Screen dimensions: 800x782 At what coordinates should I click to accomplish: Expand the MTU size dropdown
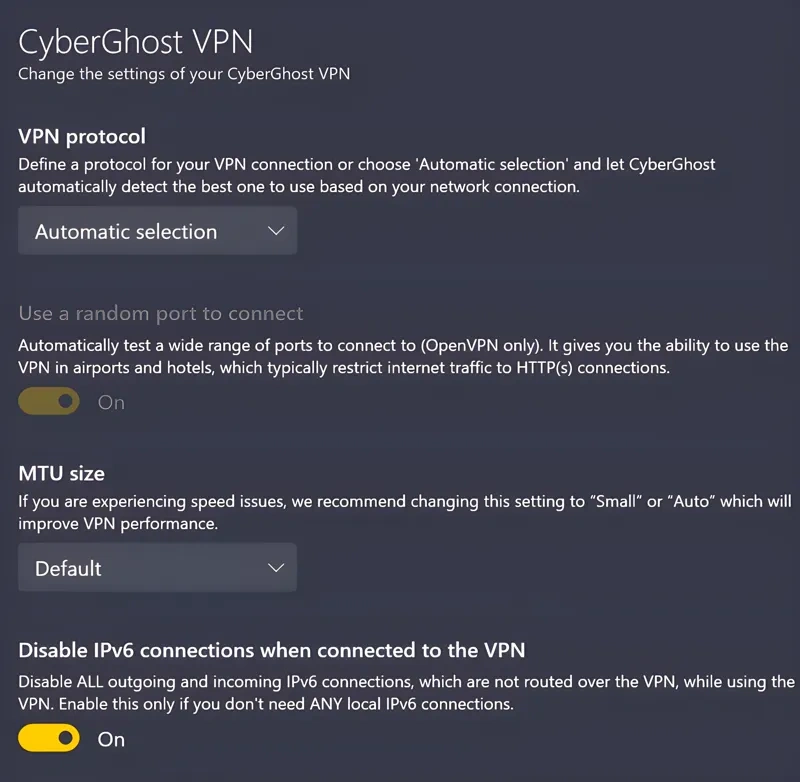pyautogui.click(x=157, y=568)
